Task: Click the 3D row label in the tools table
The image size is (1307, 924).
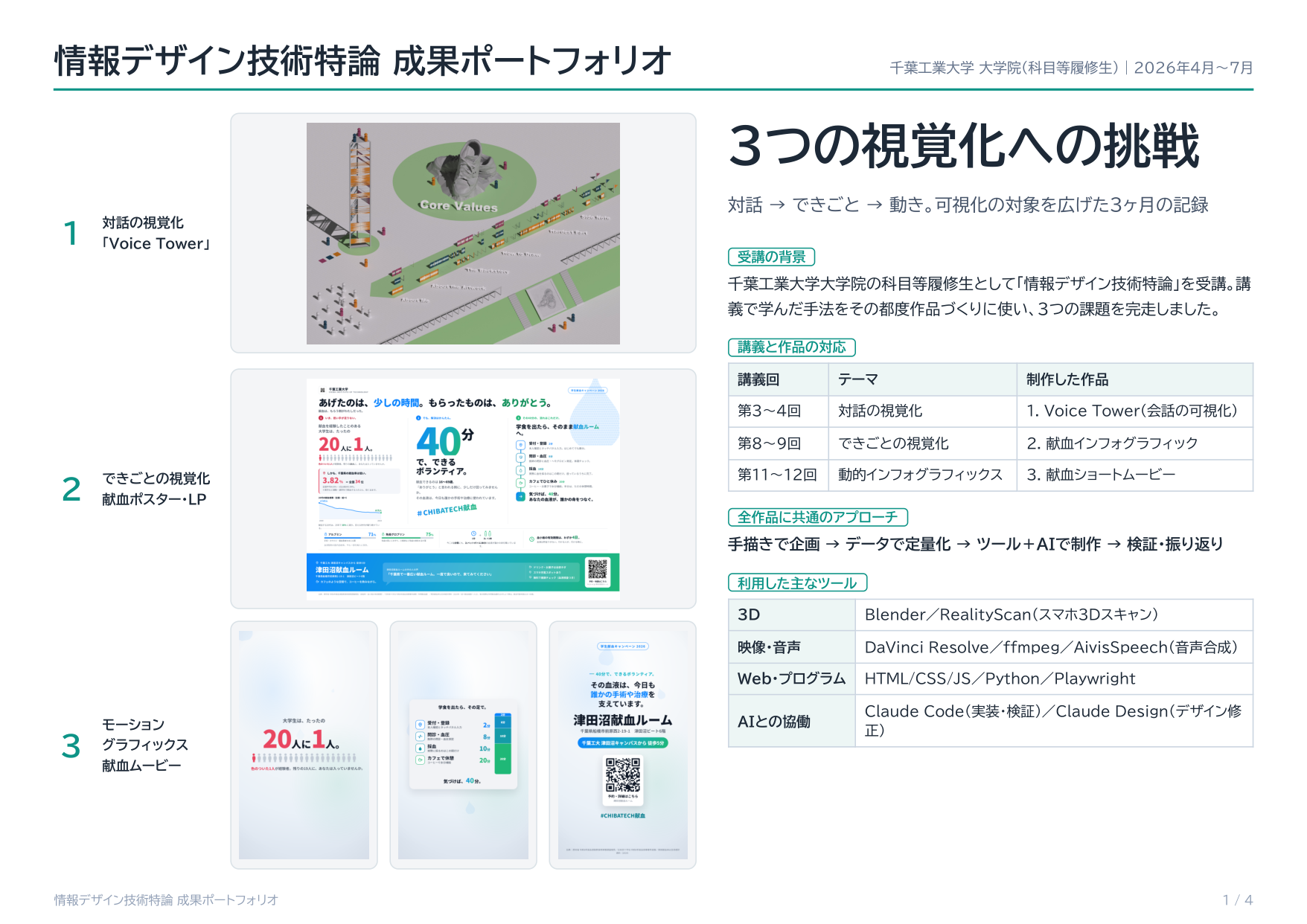Action: coord(792,615)
